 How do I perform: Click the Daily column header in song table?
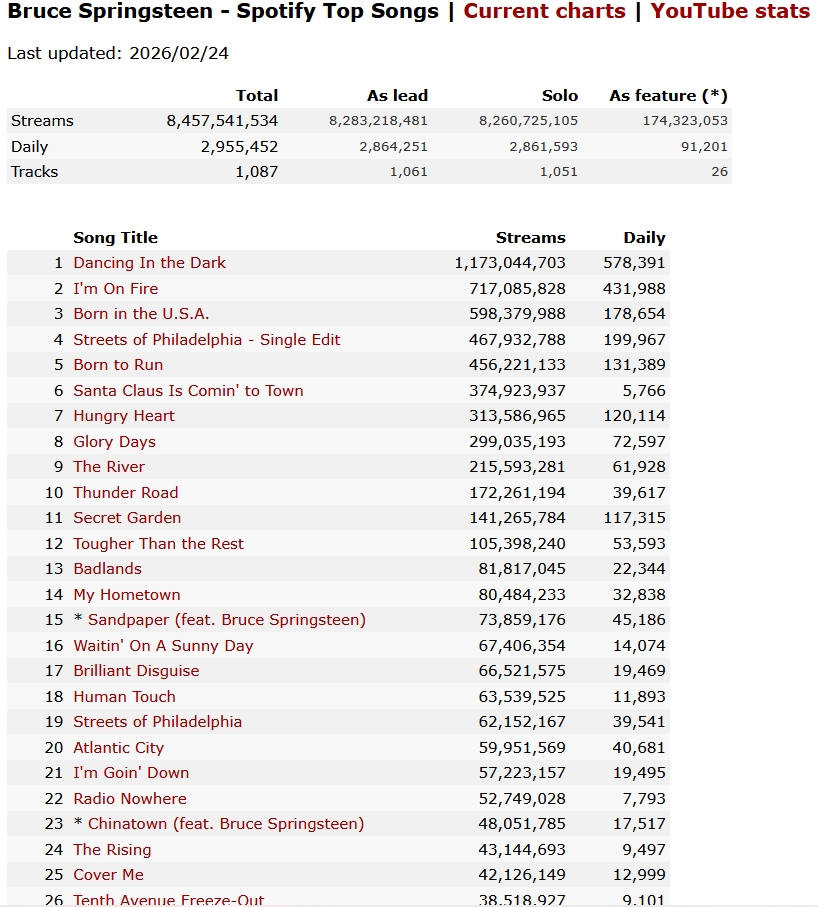[x=644, y=238]
